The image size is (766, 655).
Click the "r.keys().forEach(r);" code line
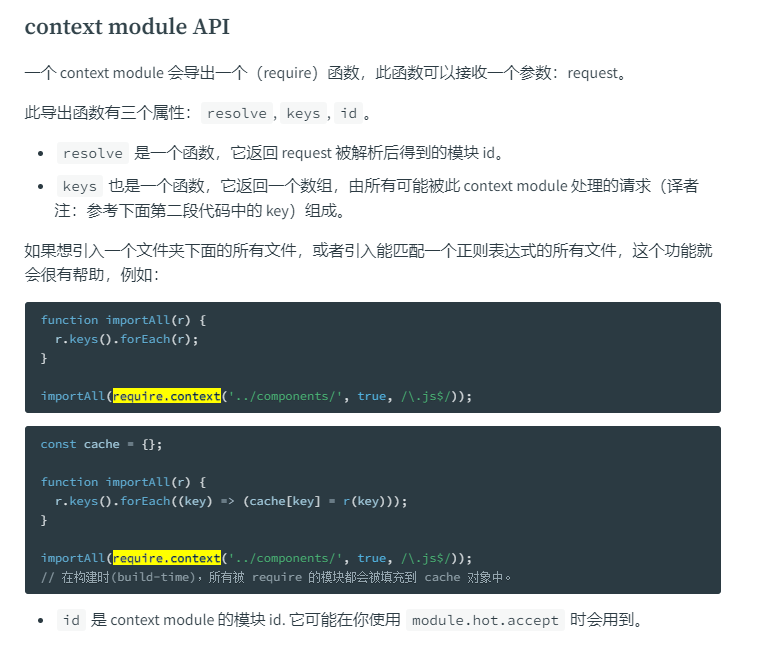(x=127, y=339)
